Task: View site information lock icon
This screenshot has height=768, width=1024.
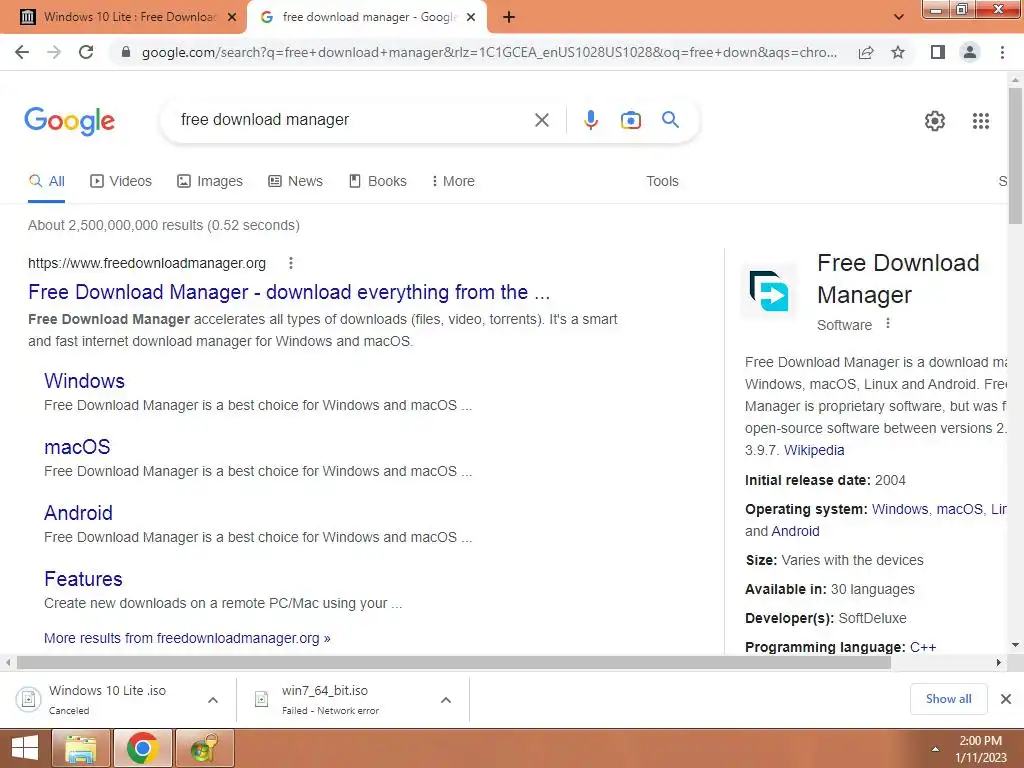Action: tap(126, 52)
